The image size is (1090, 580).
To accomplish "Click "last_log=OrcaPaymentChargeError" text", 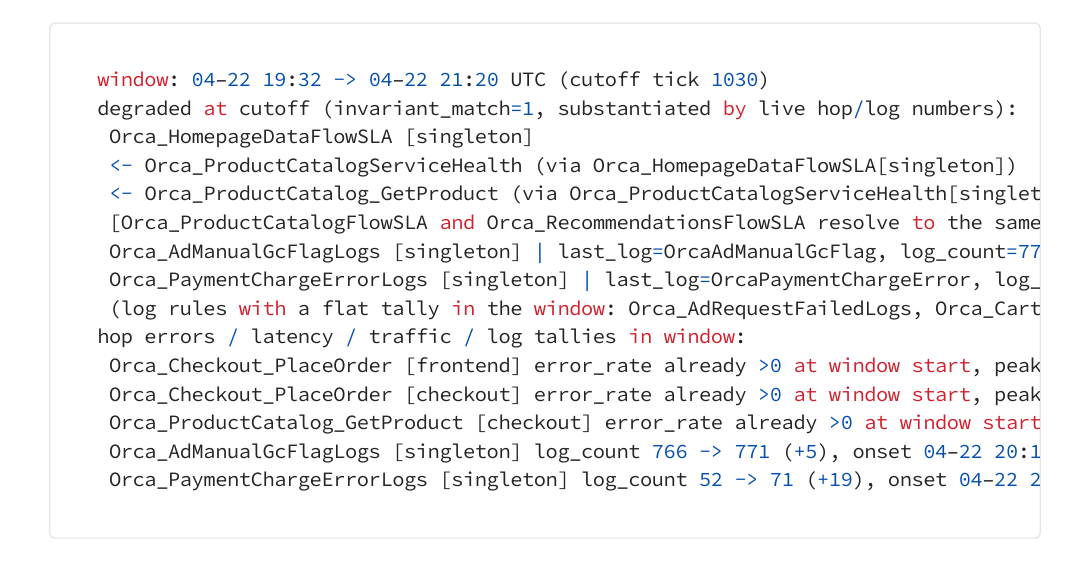I will click(788, 280).
